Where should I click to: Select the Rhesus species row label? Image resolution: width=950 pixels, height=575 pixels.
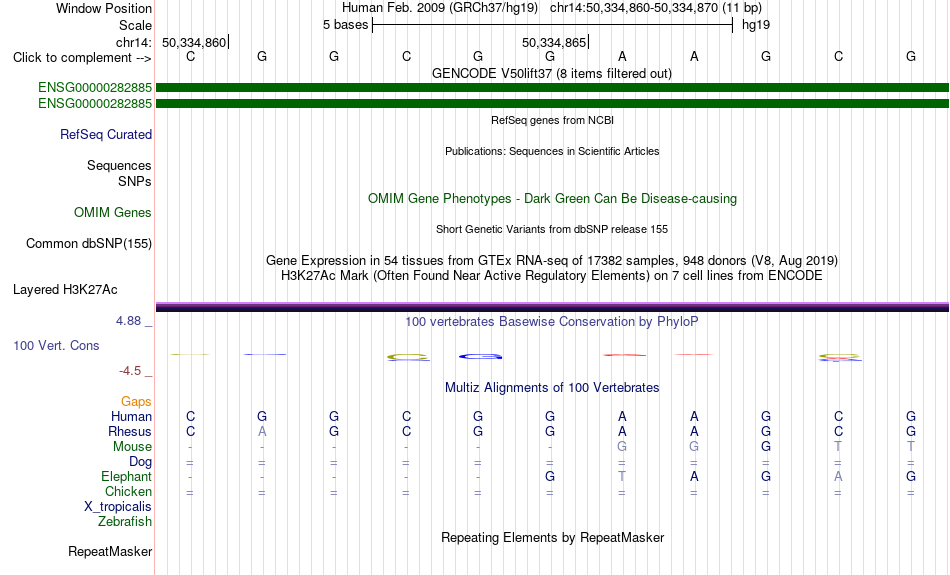tap(130, 431)
